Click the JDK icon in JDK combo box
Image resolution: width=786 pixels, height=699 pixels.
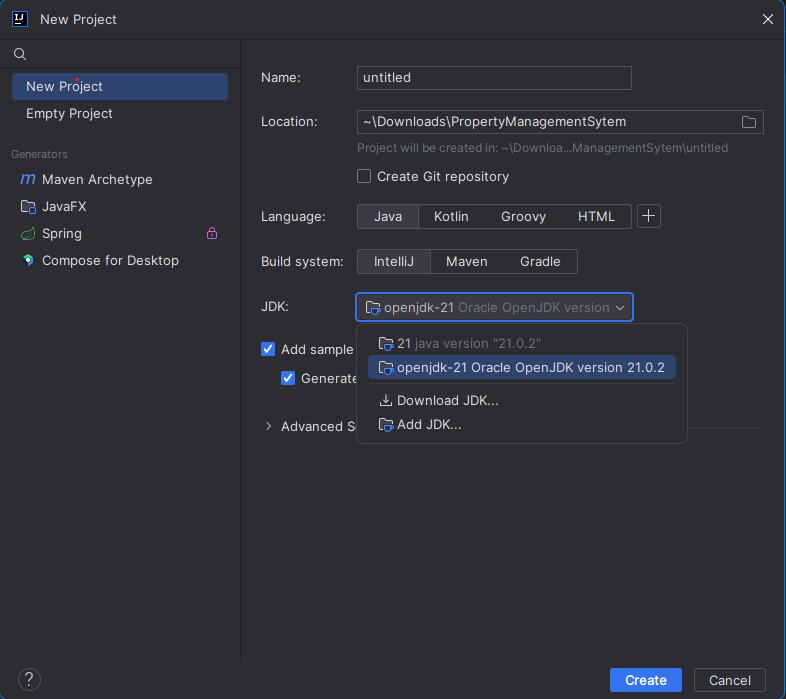[x=373, y=307]
